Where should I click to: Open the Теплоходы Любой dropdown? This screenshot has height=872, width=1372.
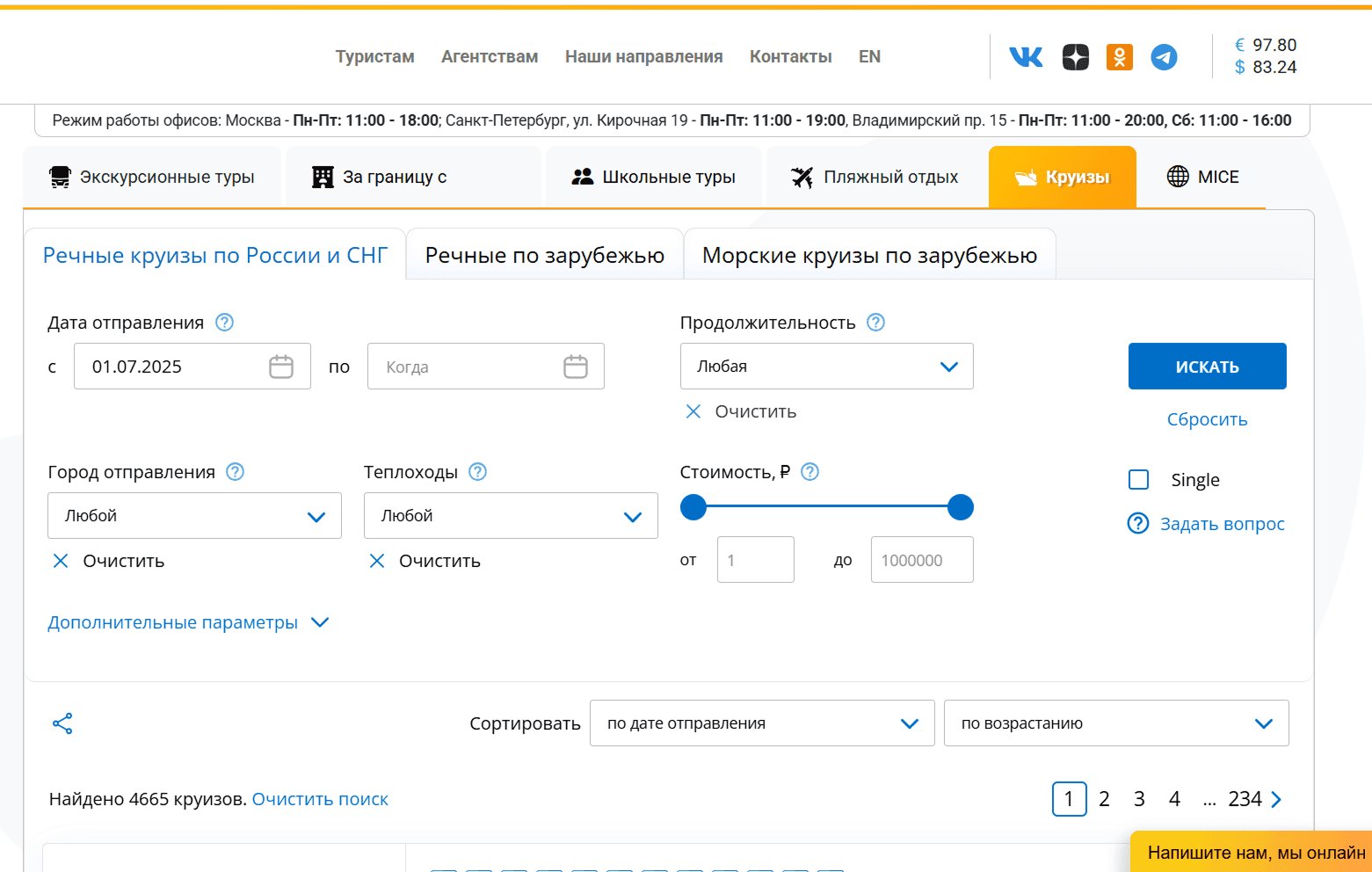pyautogui.click(x=511, y=516)
